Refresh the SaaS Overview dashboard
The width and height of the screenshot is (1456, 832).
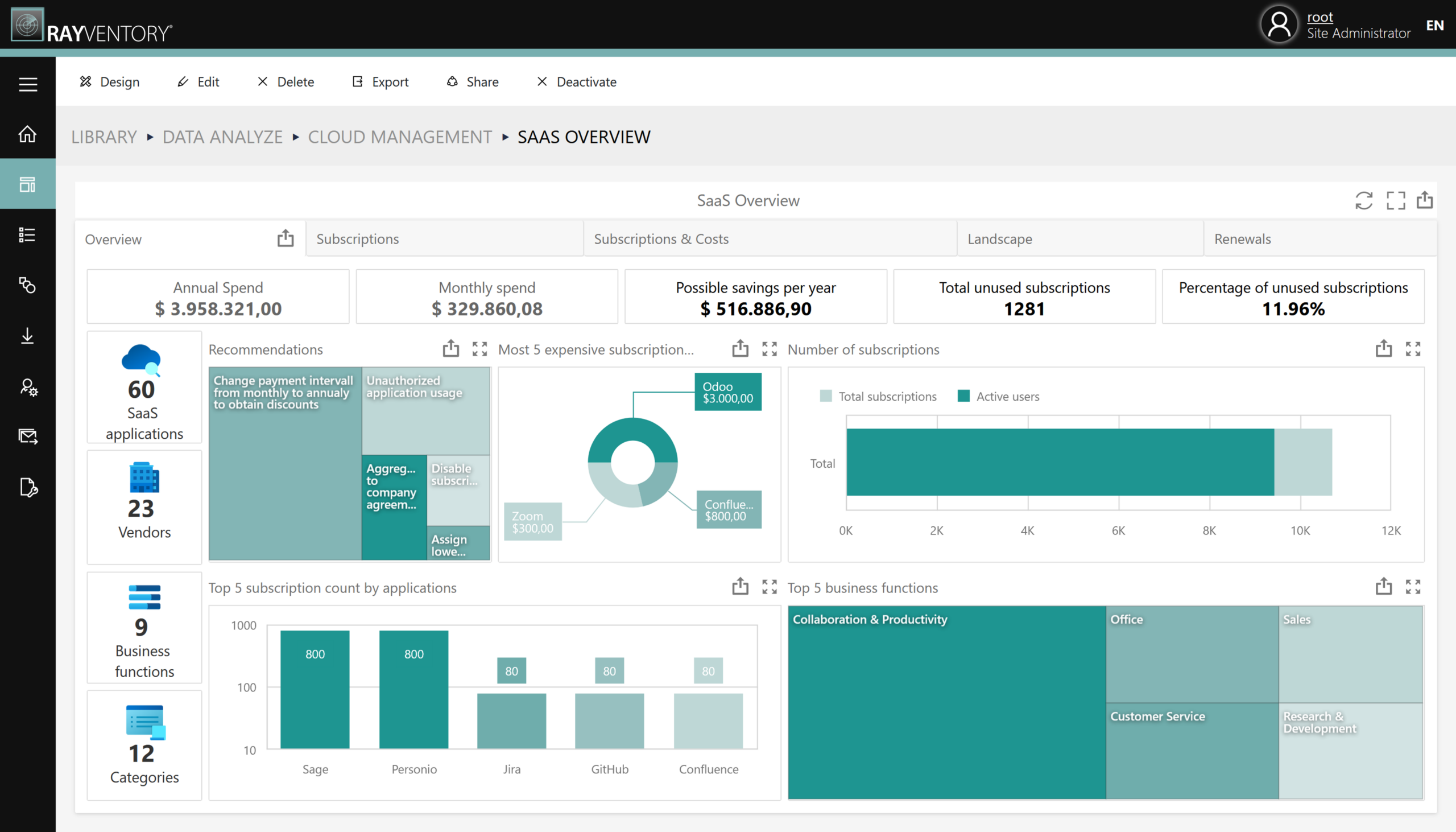(x=1365, y=200)
